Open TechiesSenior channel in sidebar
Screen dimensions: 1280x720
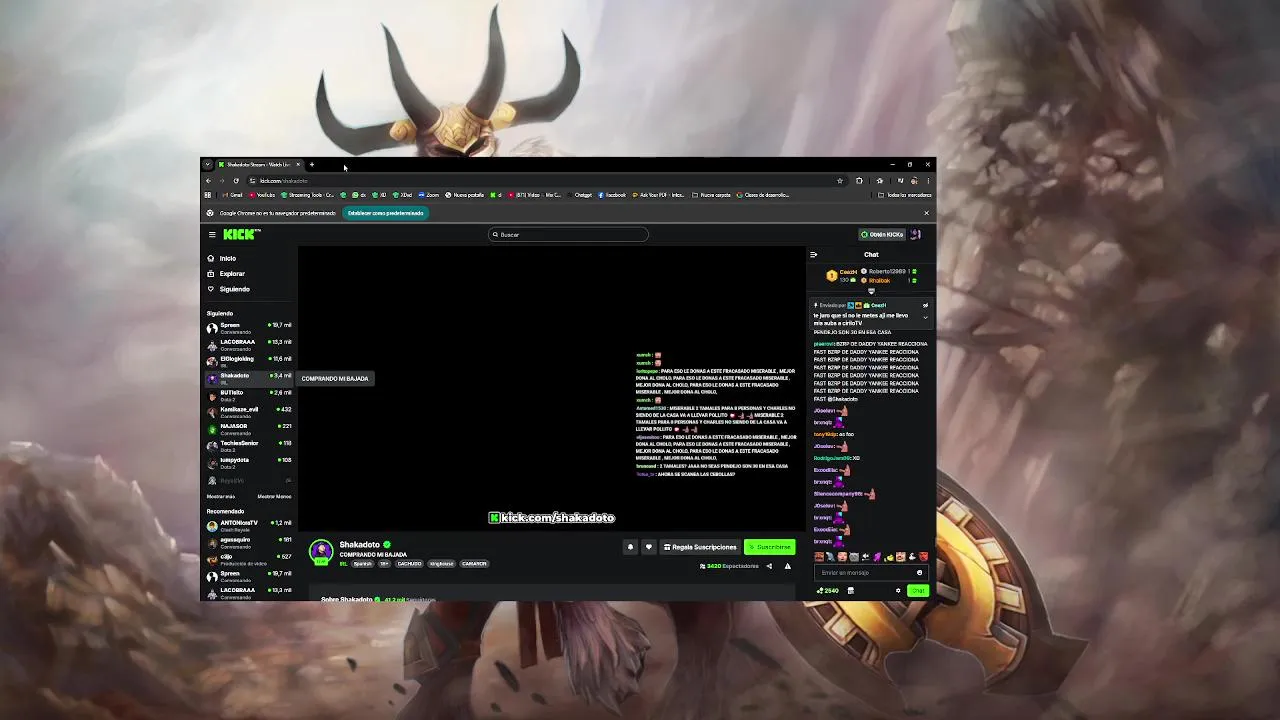coord(249,446)
